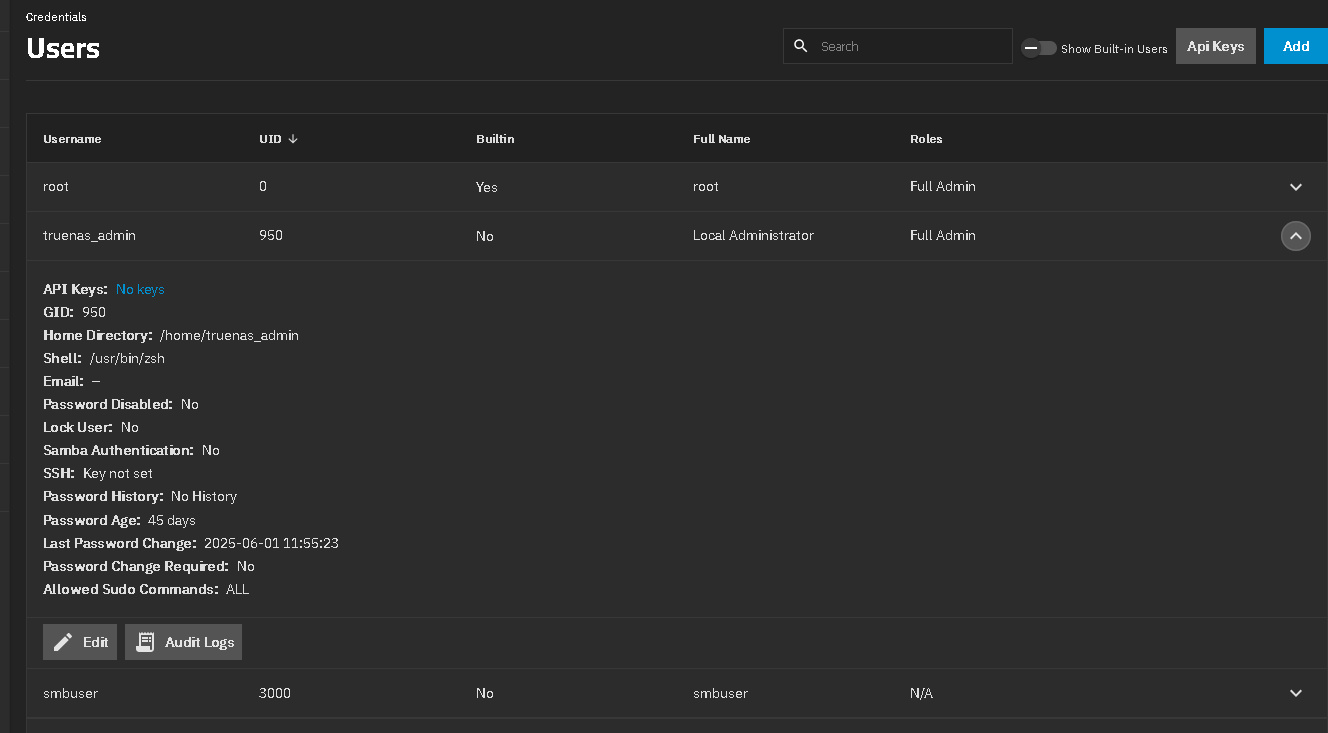Expand the smbuser row chevron

1296,693
